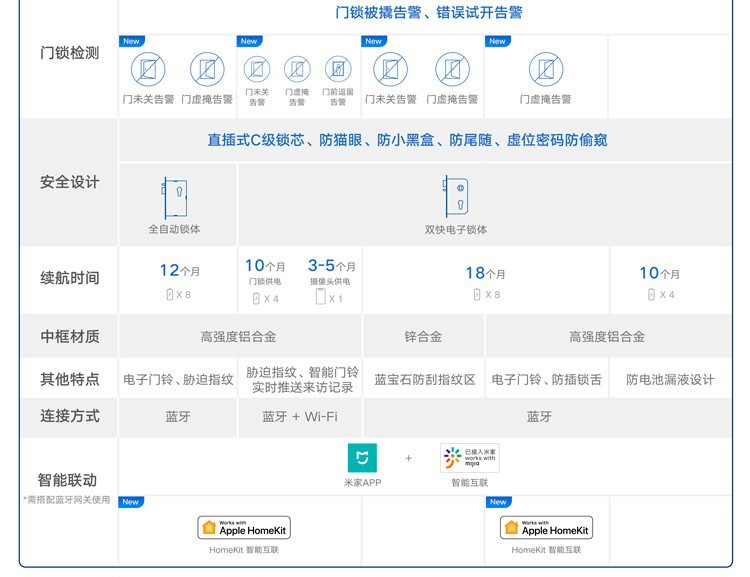This screenshot has width=750, height=577.
Task: Click the left Apple HomeKit badge
Action: (x=244, y=528)
